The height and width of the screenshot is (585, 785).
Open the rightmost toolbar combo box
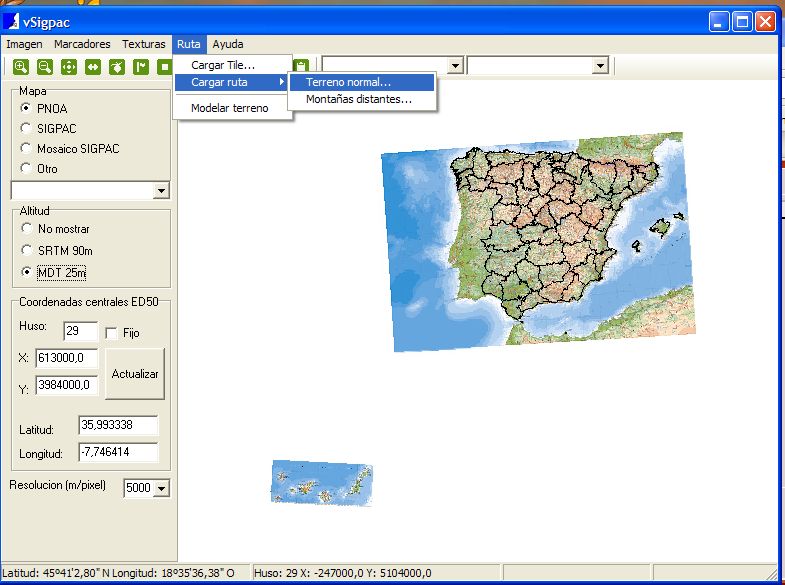coord(600,66)
